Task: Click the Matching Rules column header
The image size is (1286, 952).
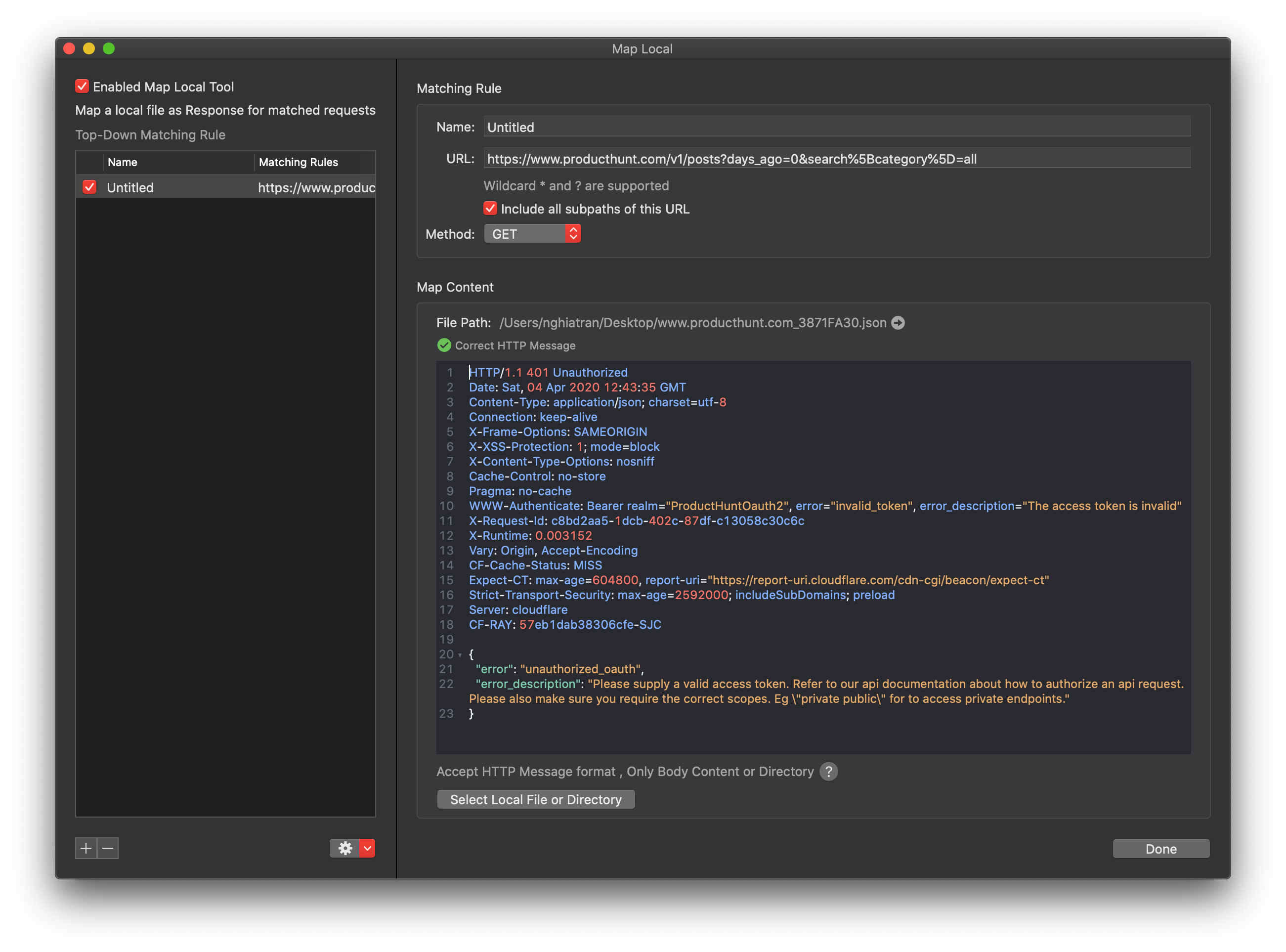Action: 299,163
